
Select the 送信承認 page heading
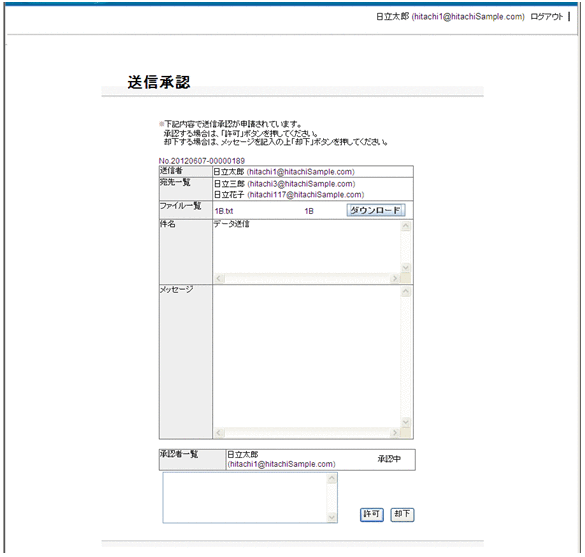[159, 82]
